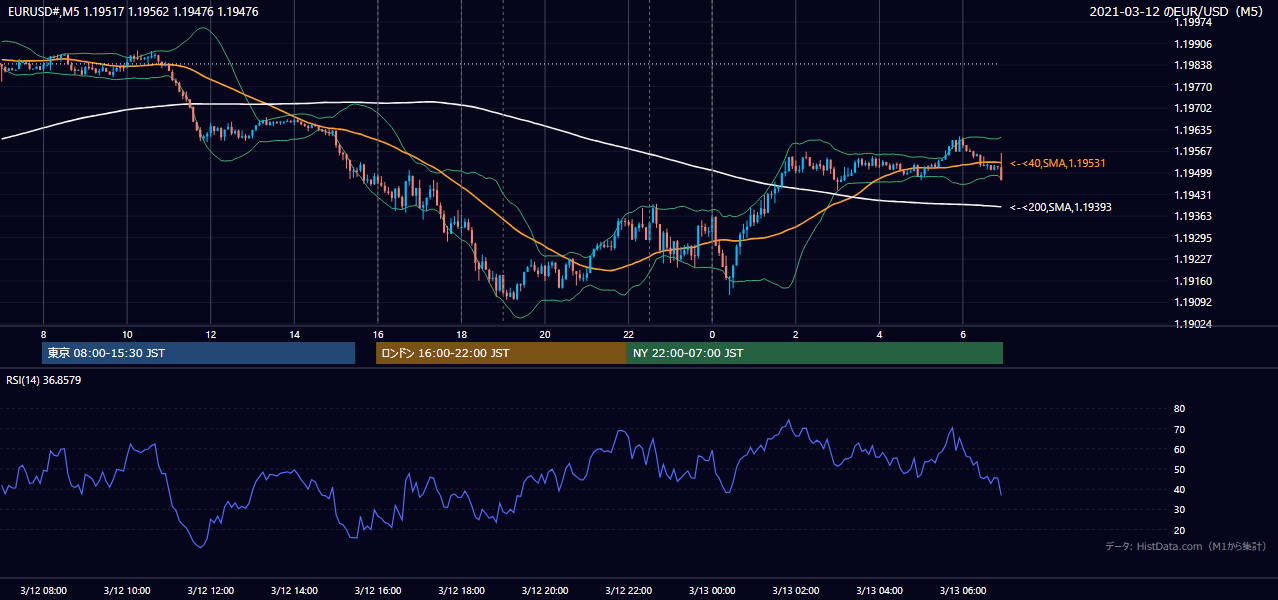Click price axis value 1.19702
1278x600 pixels.
[x=1193, y=109]
